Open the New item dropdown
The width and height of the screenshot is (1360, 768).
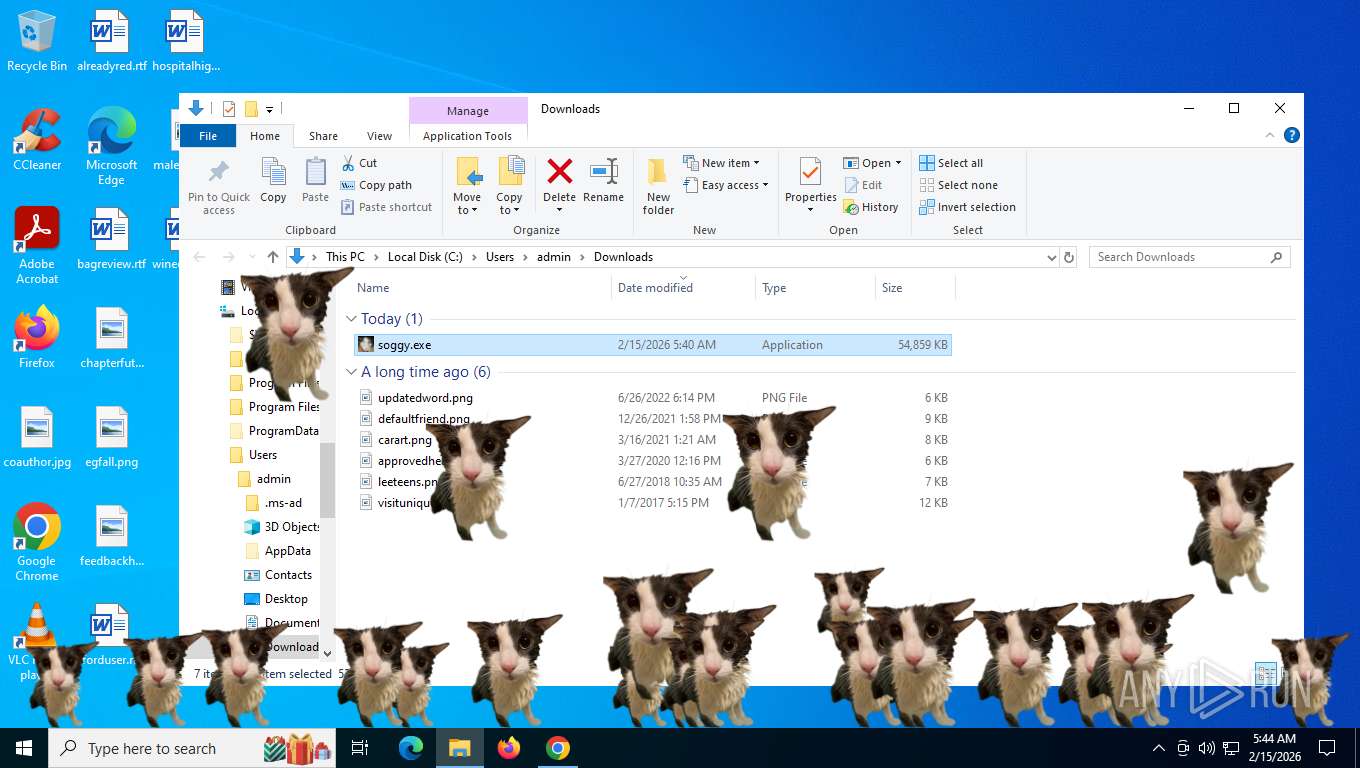pyautogui.click(x=721, y=163)
